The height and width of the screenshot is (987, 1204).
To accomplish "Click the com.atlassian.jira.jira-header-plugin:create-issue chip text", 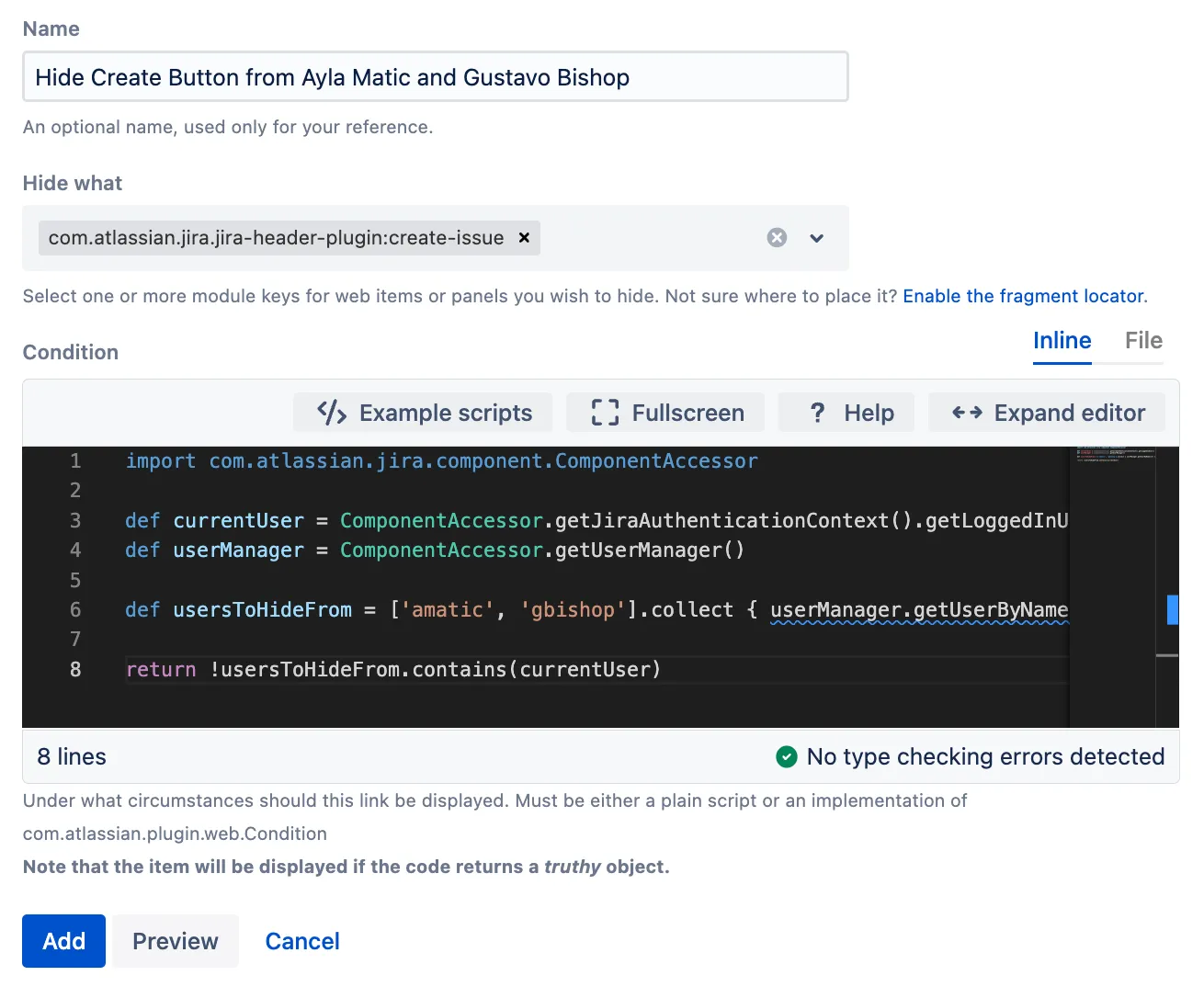I will tap(276, 238).
